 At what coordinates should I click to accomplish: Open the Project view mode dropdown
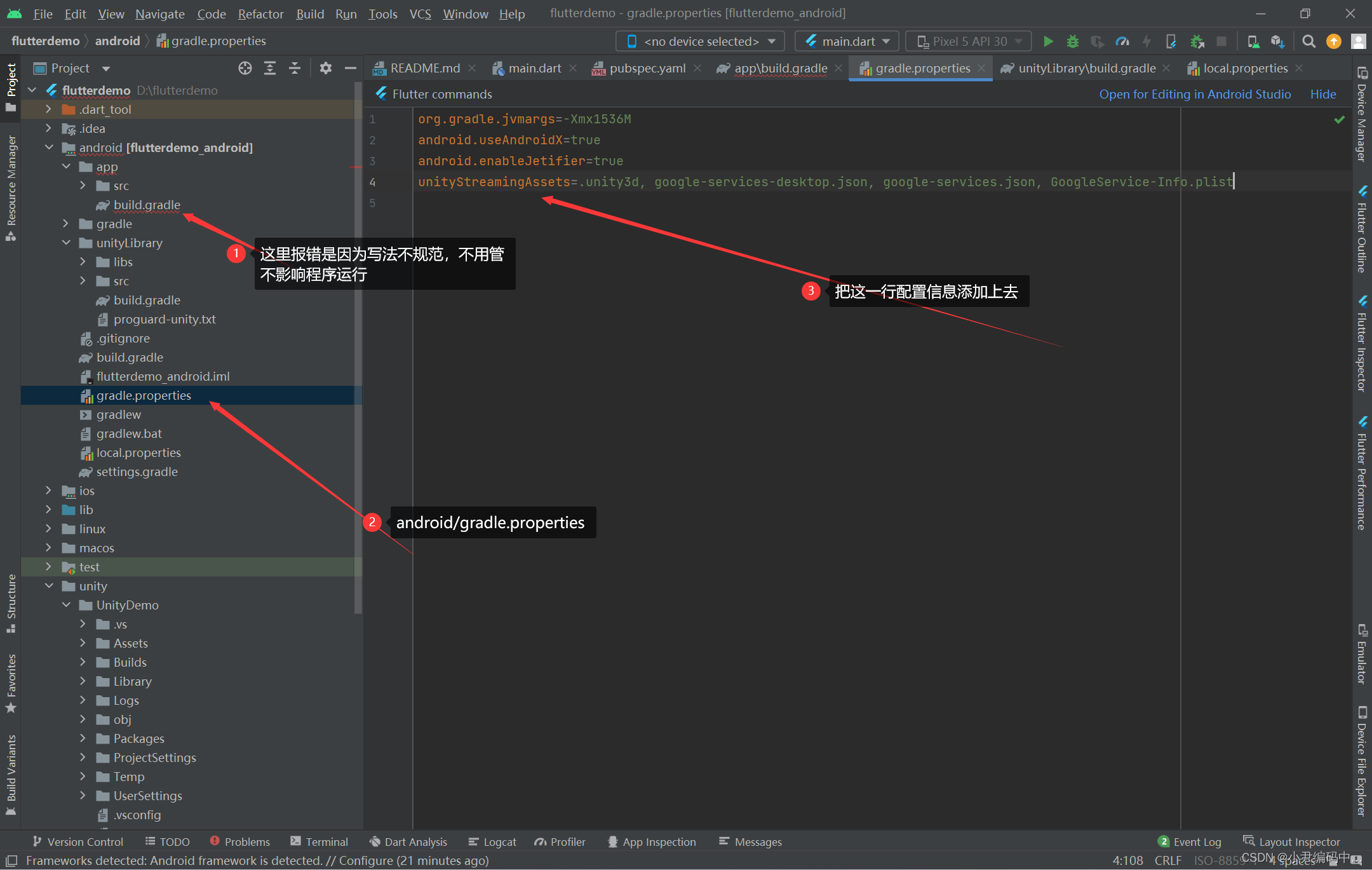[72, 68]
